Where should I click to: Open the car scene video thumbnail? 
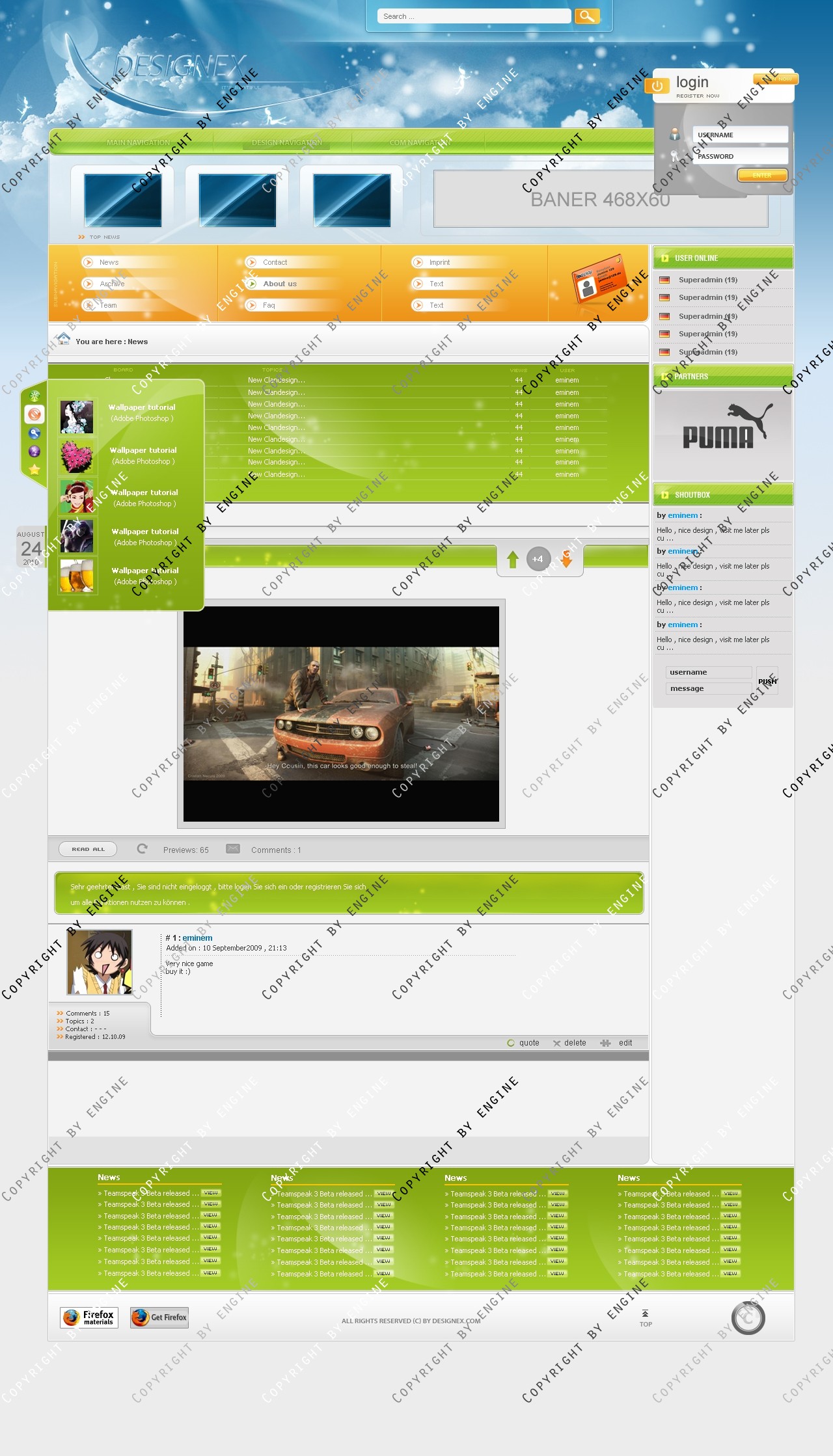(x=341, y=714)
